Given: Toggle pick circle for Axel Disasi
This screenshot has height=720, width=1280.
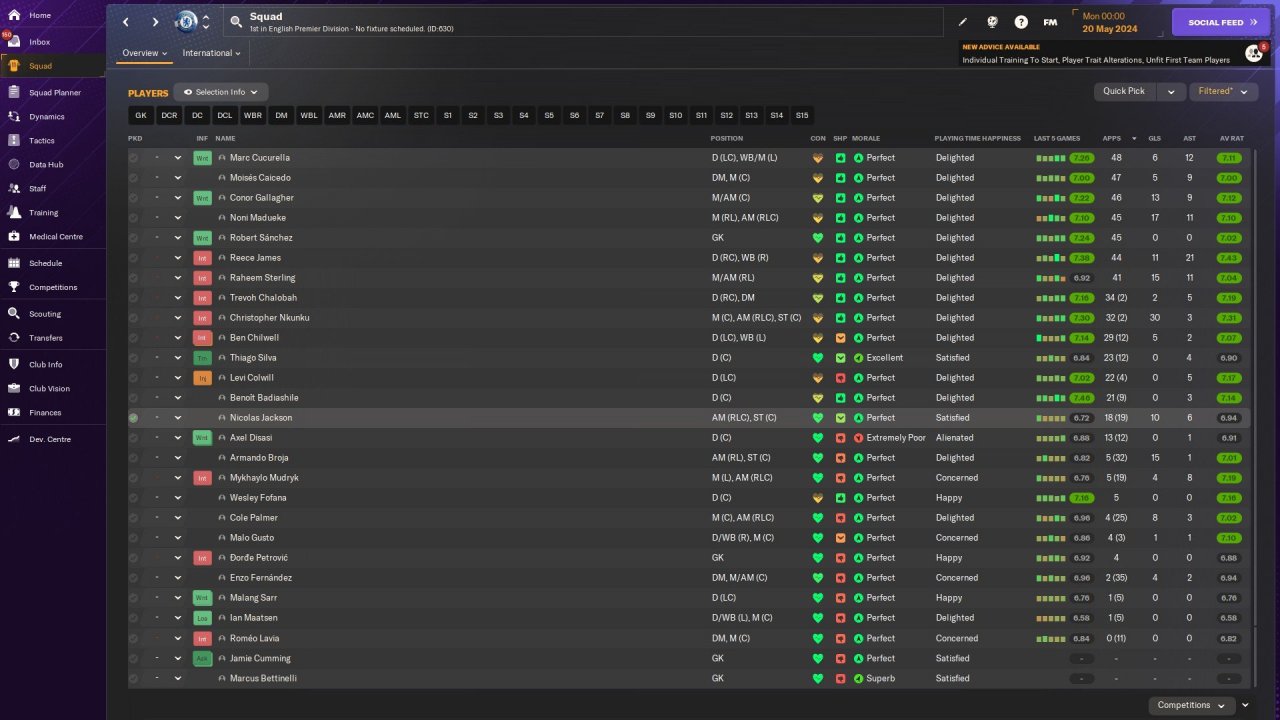Looking at the screenshot, I should 134,438.
